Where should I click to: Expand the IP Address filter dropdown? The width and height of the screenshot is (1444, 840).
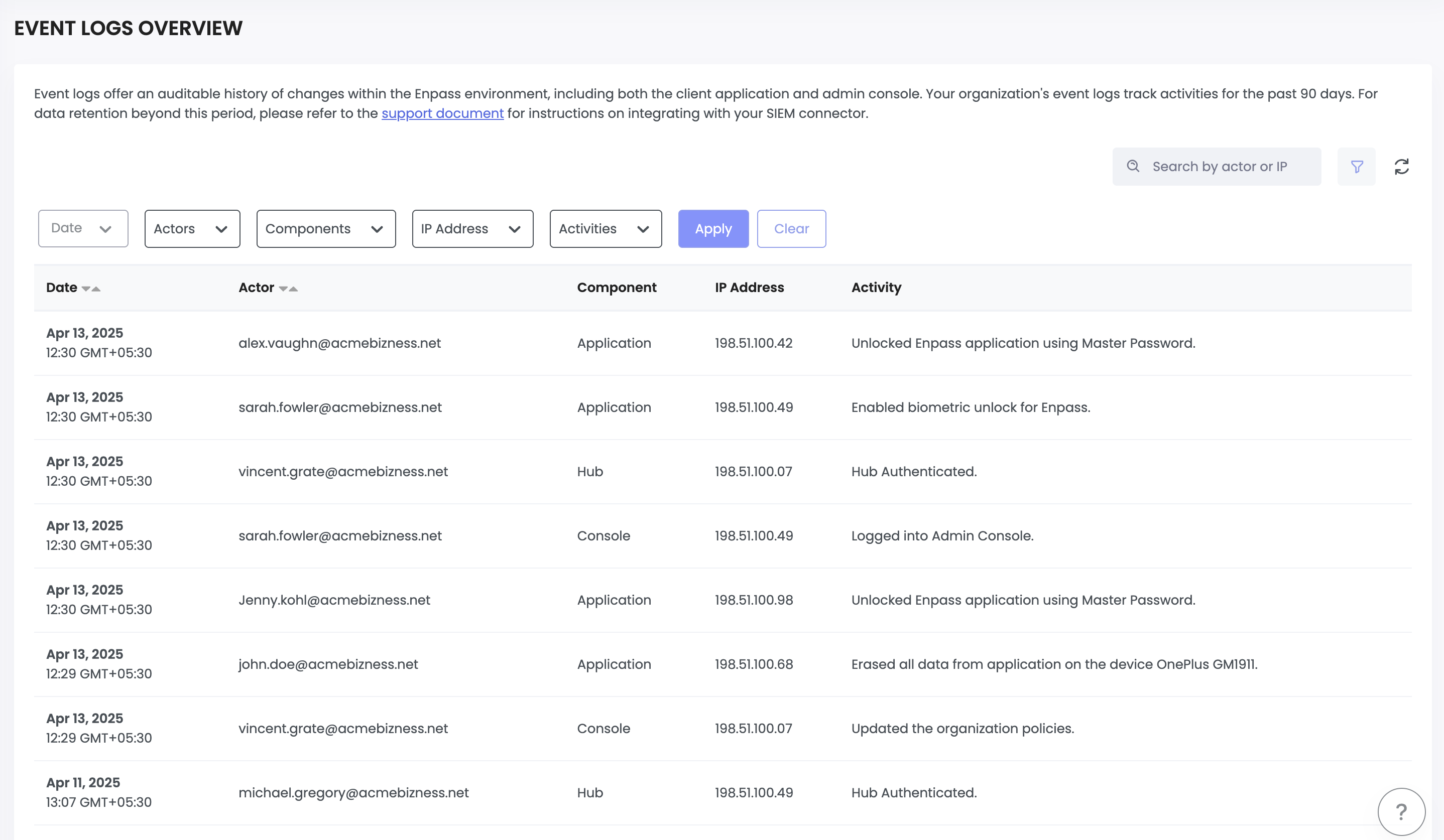(x=473, y=228)
